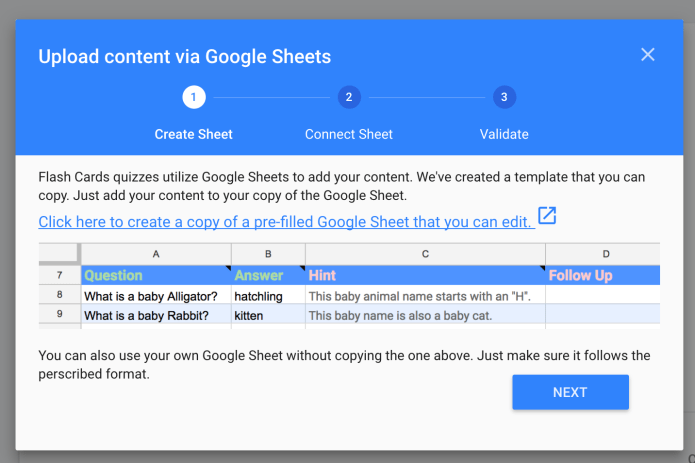
Task: Click the step 2 circle indicator
Action: (x=348, y=97)
